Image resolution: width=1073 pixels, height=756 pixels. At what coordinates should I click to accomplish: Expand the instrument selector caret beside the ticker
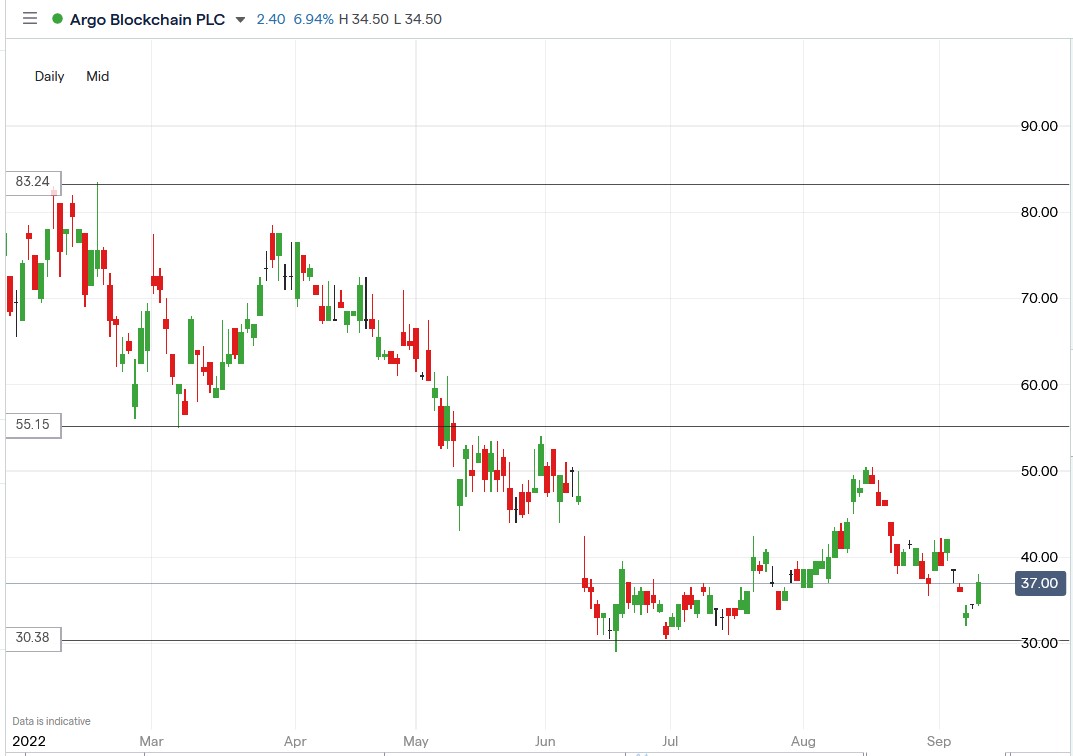coord(238,19)
